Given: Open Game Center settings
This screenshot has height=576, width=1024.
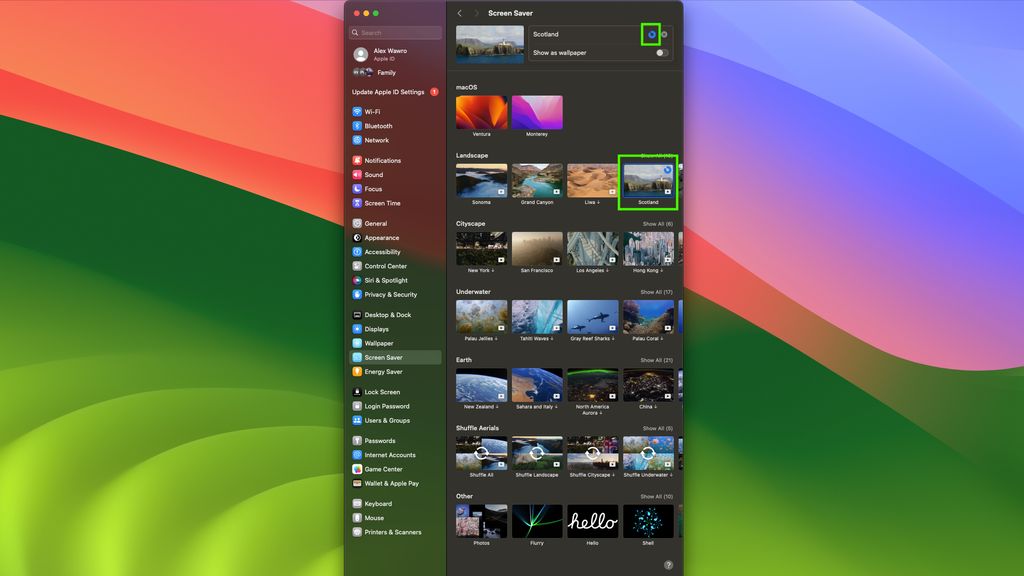Looking at the screenshot, I should (382, 469).
